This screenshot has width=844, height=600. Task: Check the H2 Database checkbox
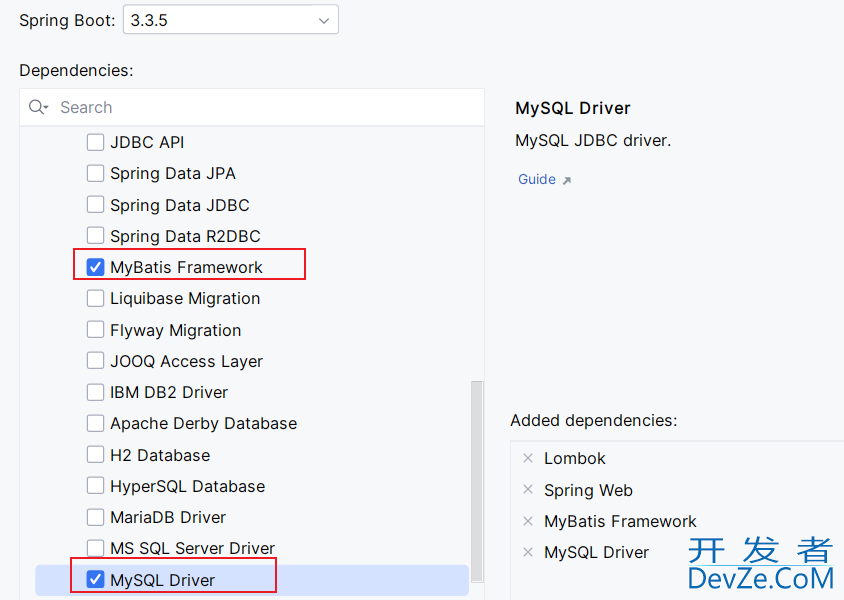[x=95, y=455]
